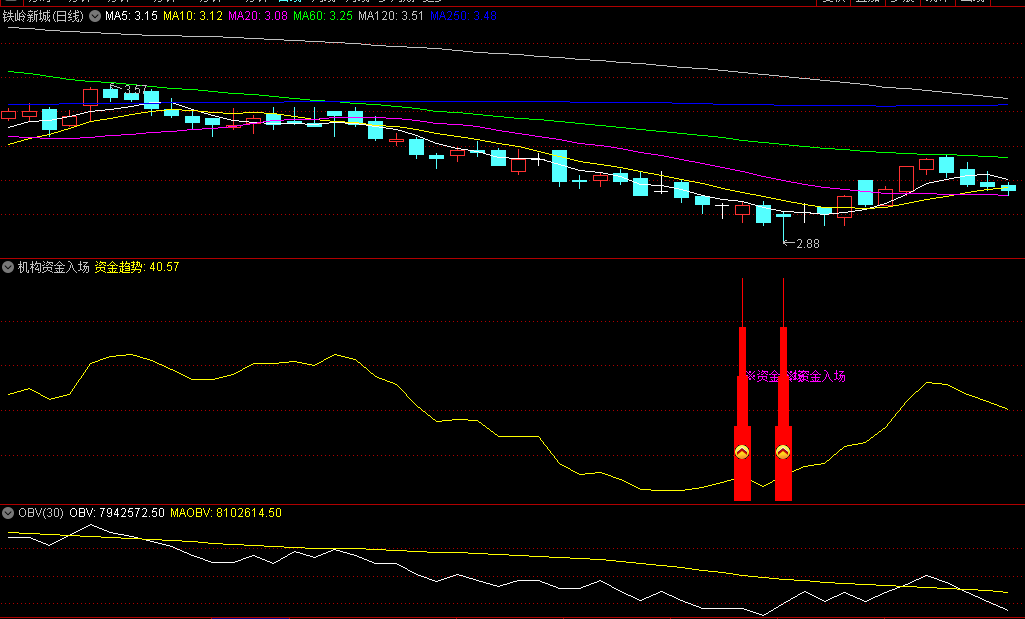Click the first gold up-arrow signal icon
This screenshot has height=619, width=1025.
(742, 452)
